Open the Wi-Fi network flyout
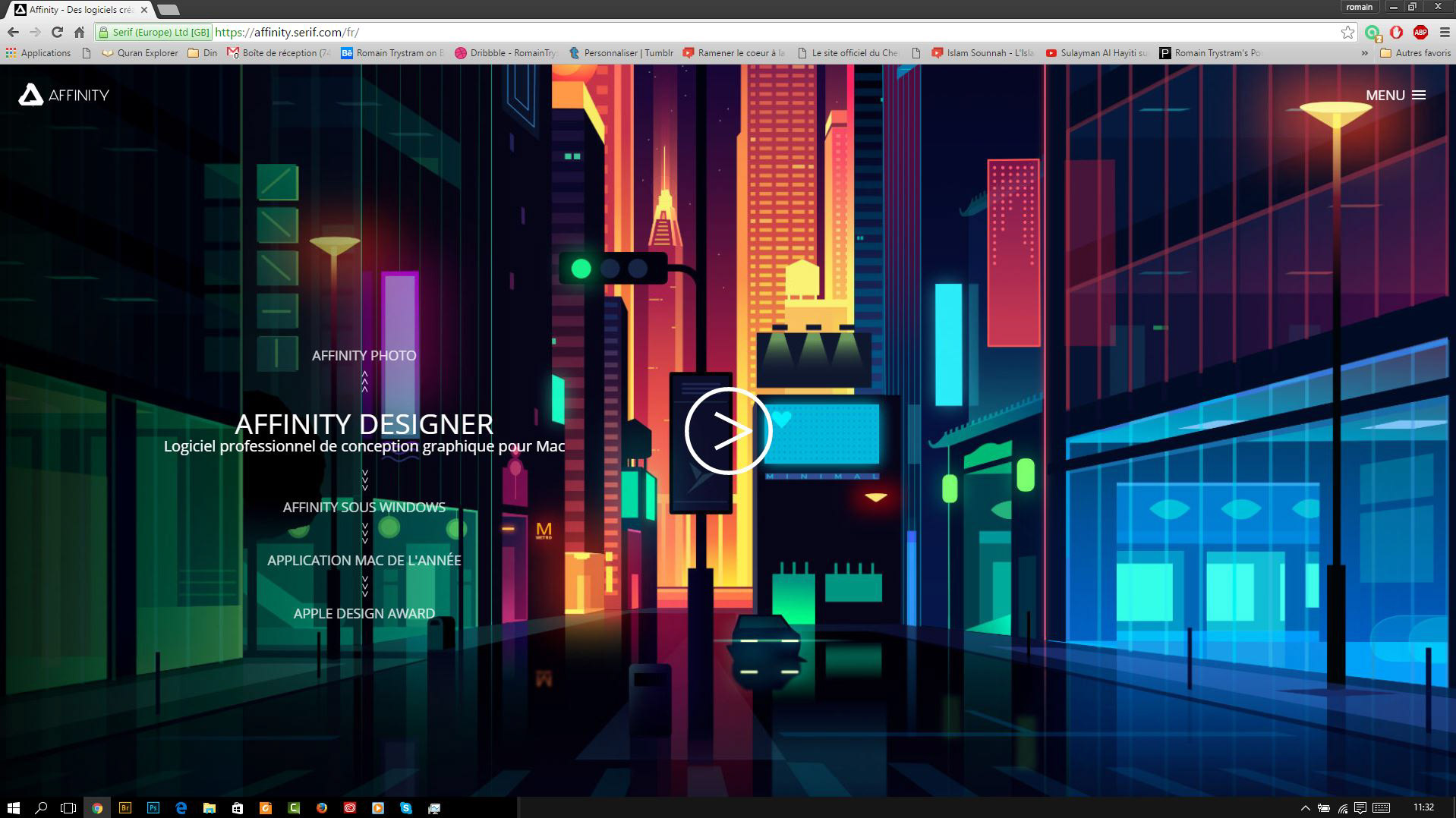 click(x=1343, y=808)
